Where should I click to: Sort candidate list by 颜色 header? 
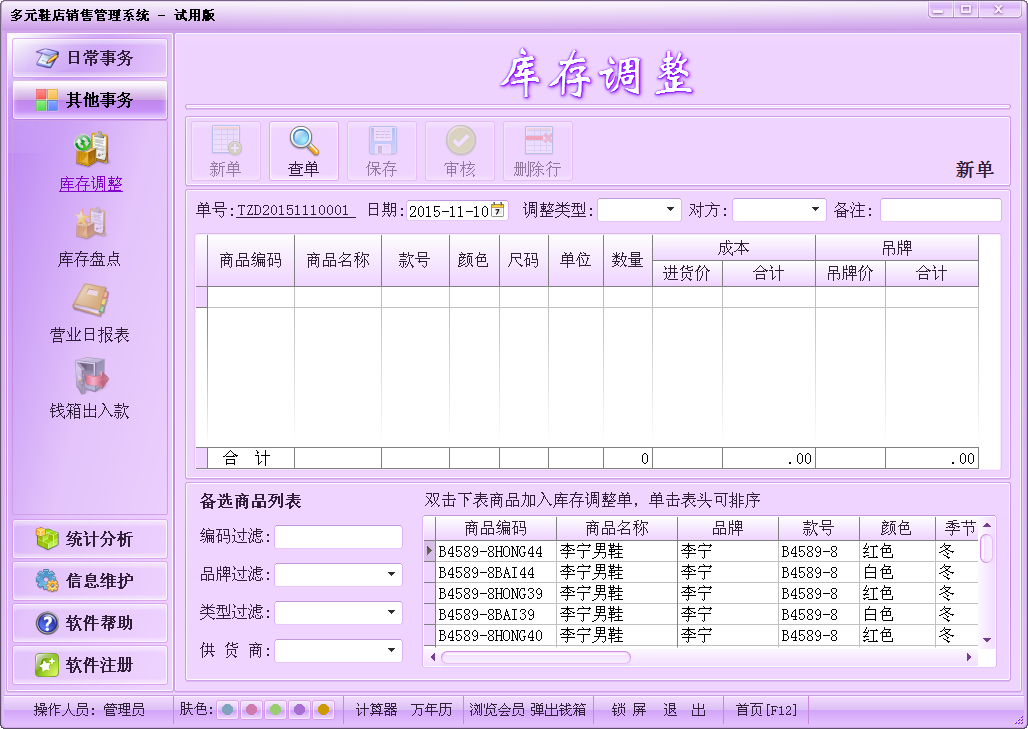click(897, 528)
